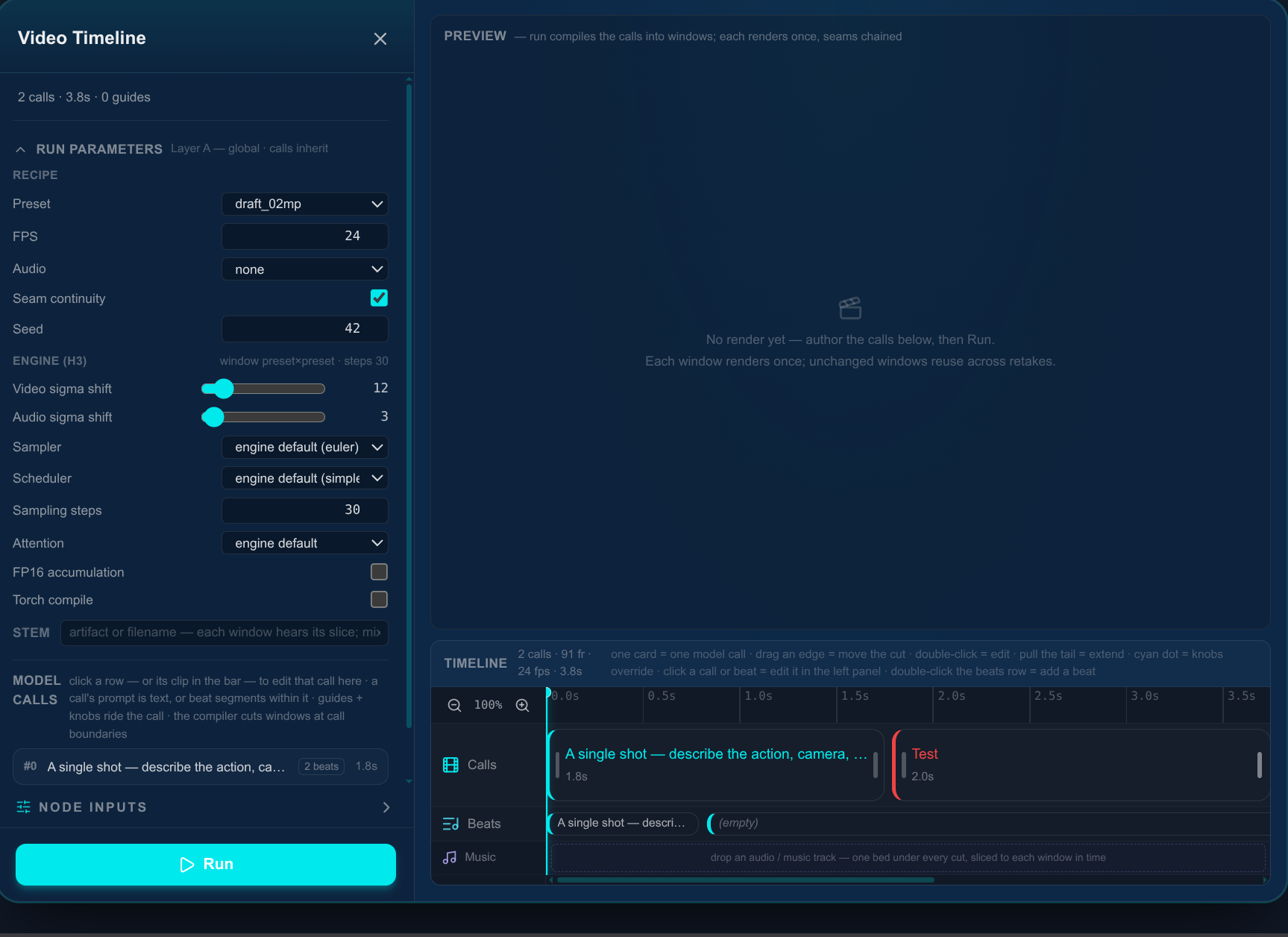Select model call row #0

[200, 766]
